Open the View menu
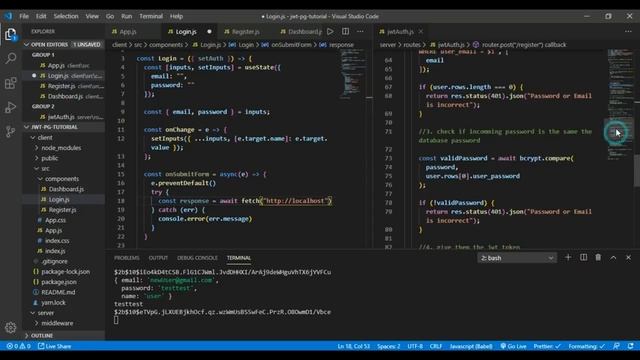The width and height of the screenshot is (640, 360). 92,16
